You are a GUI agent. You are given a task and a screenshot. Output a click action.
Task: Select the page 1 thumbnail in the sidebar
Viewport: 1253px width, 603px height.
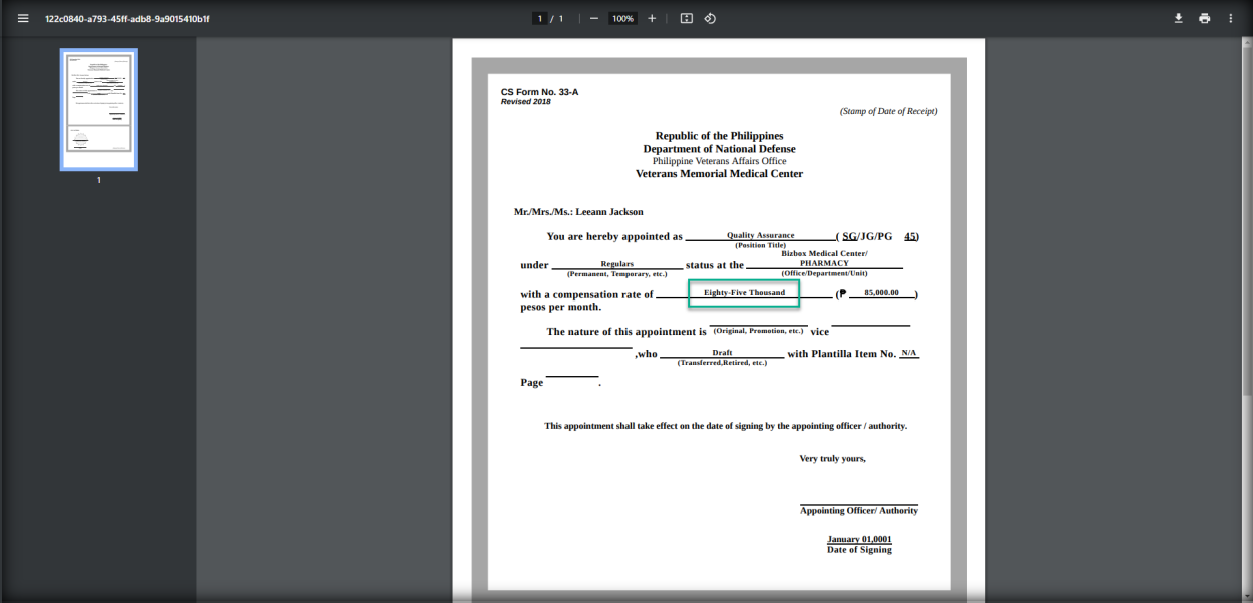(99, 110)
